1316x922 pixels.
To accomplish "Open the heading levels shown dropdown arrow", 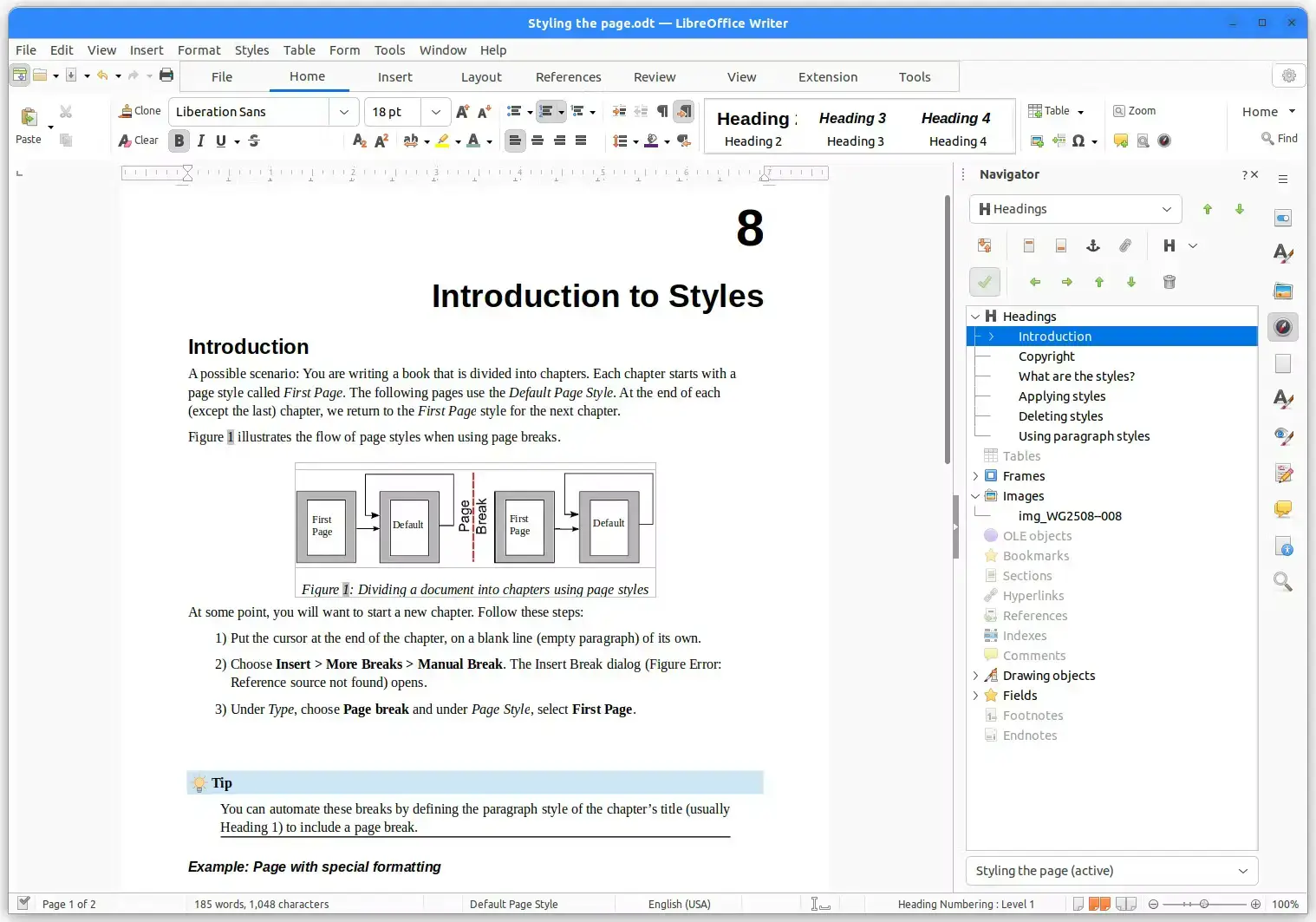I will tap(1193, 246).
